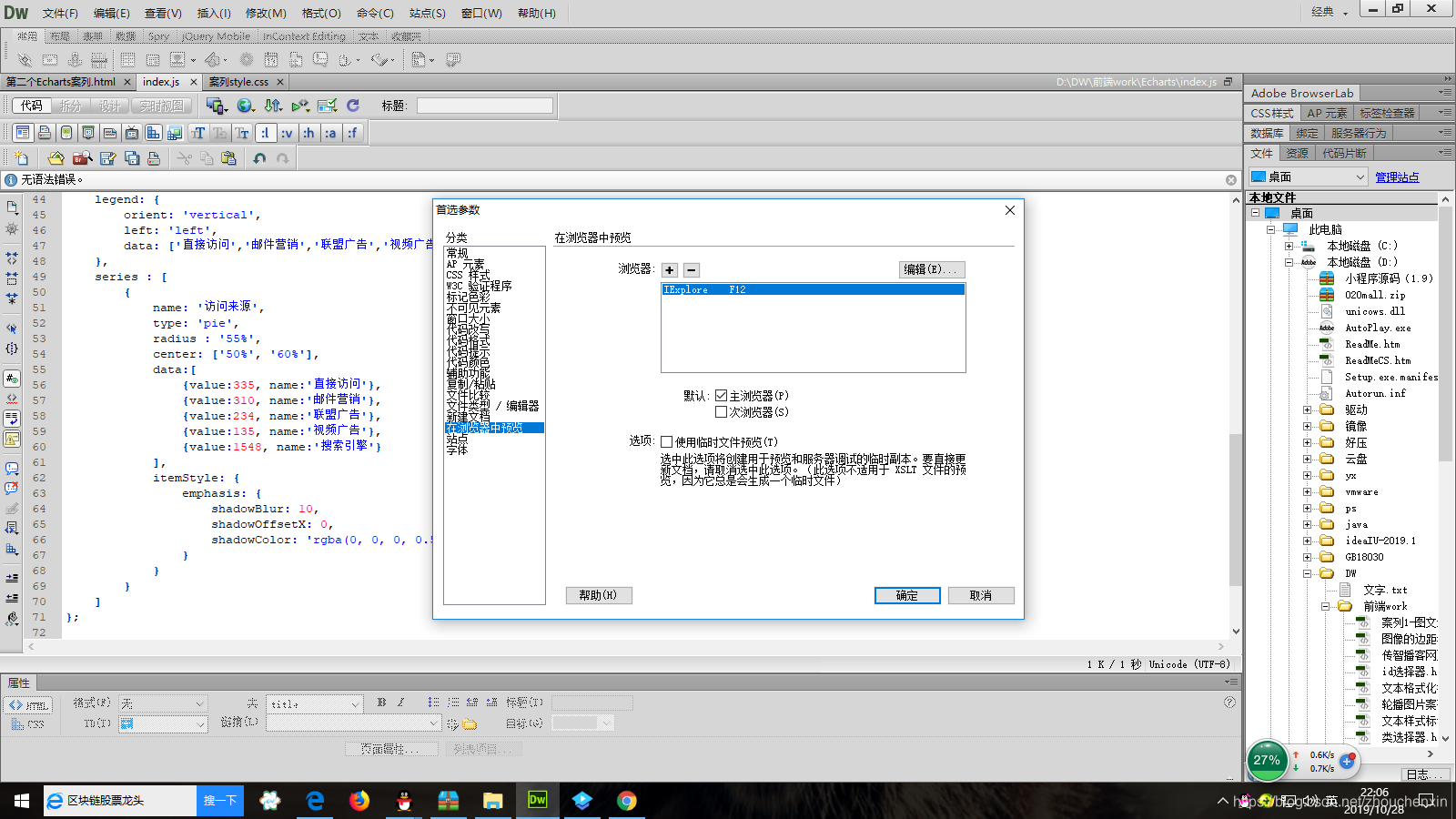
Task: Click the document title input field
Action: tap(485, 106)
